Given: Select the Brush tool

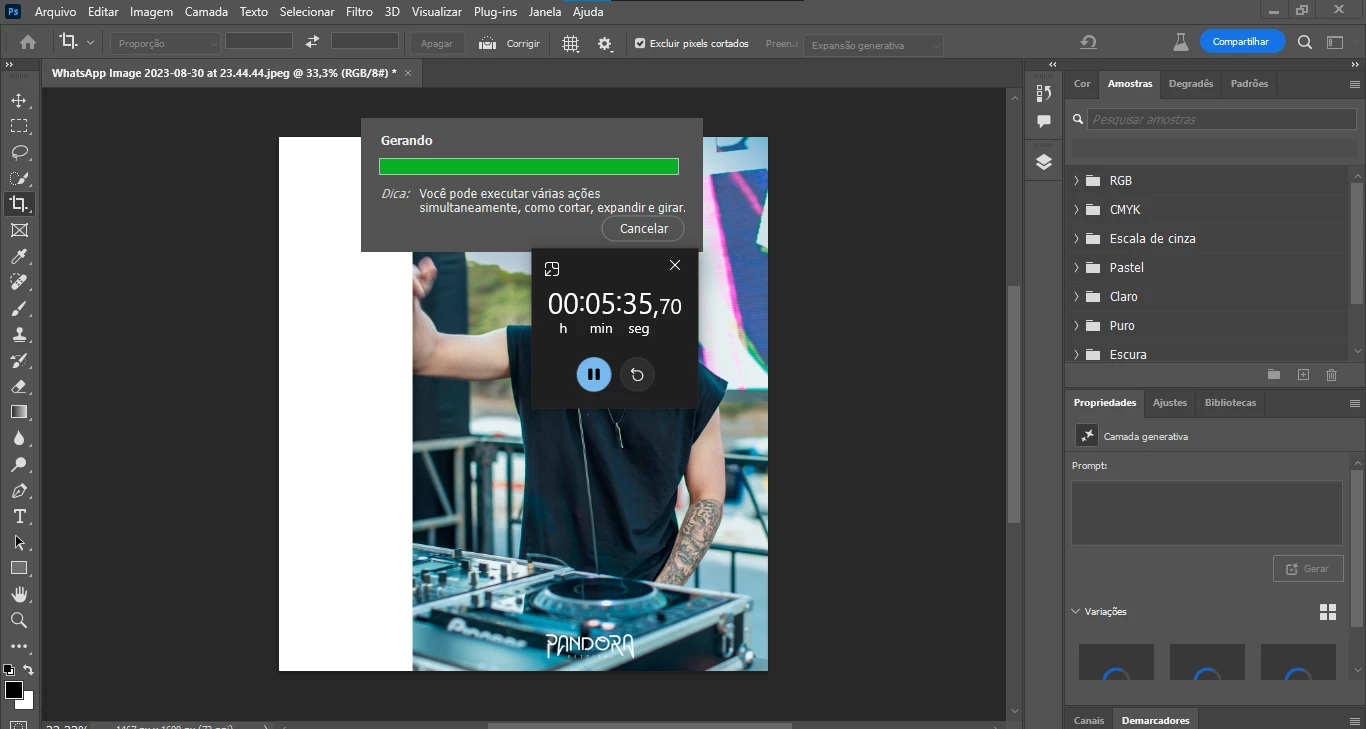Looking at the screenshot, I should (x=18, y=309).
